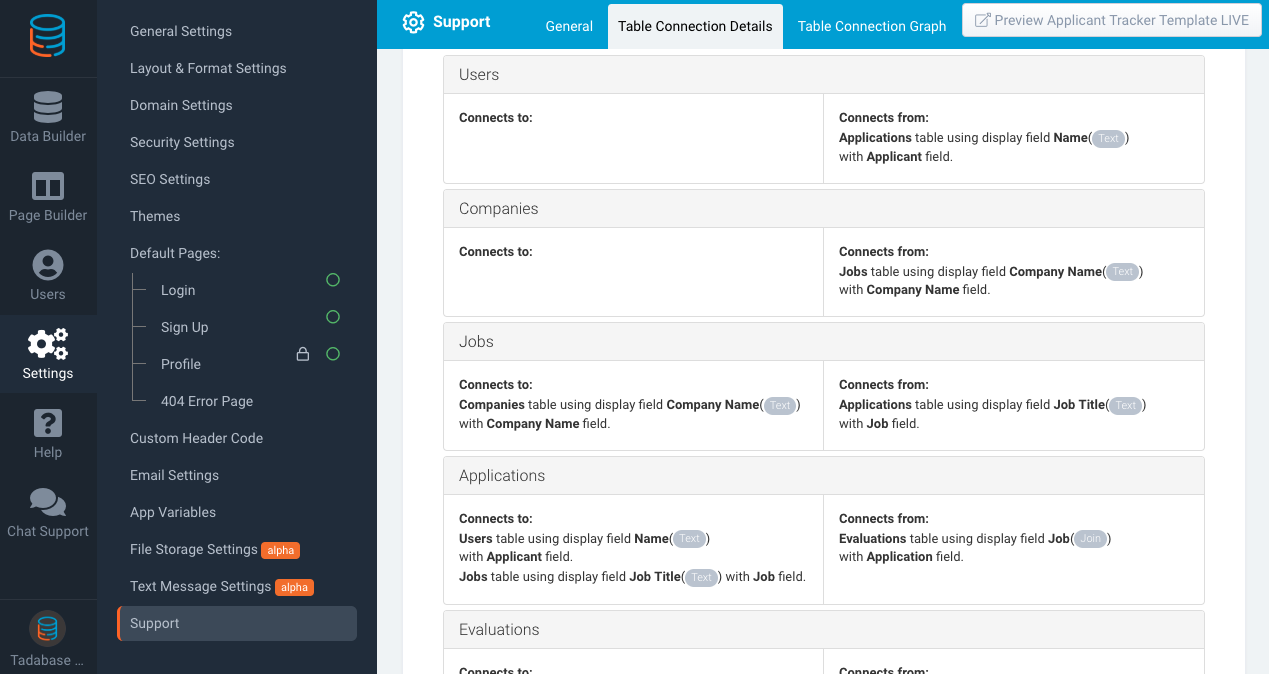Viewport: 1269px width, 674px height.
Task: Click the Tadabase account avatar
Action: click(x=47, y=628)
